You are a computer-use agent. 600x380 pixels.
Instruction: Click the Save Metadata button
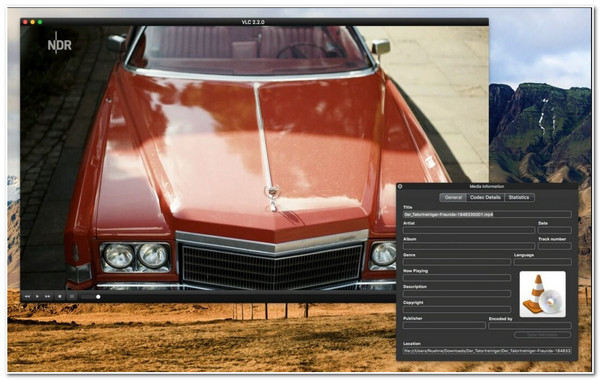[x=543, y=335]
